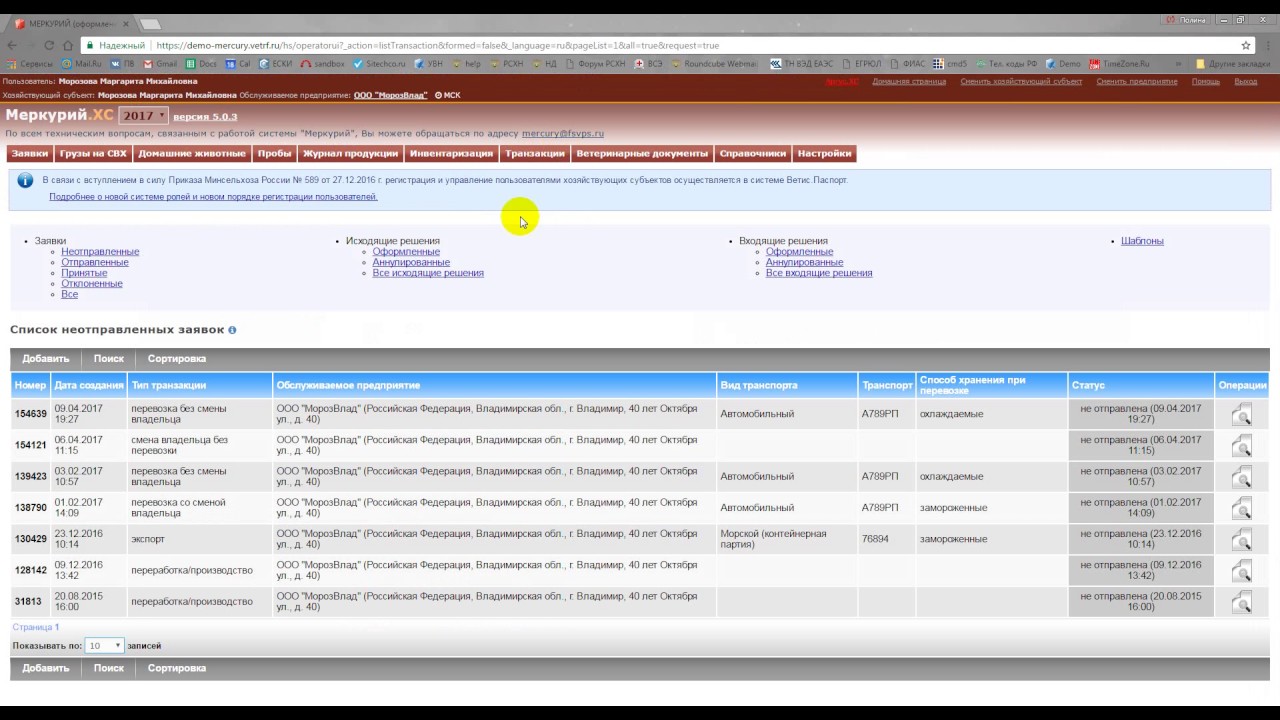Open view icon for request 154121
The image size is (1280, 720).
pyautogui.click(x=1242, y=445)
